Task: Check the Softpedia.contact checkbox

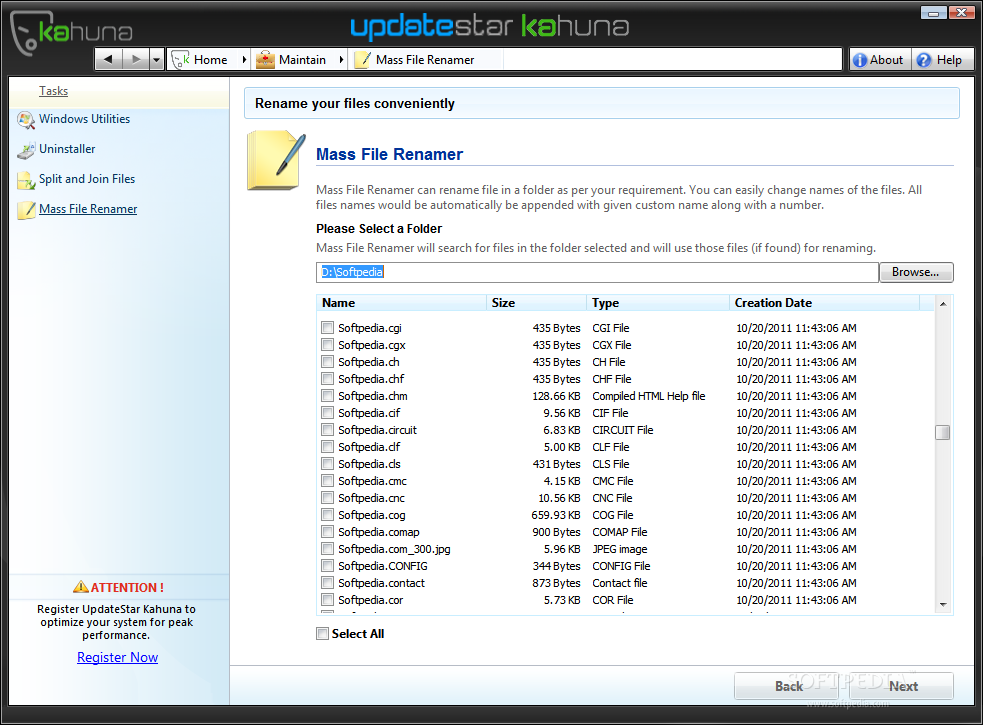Action: (x=327, y=583)
